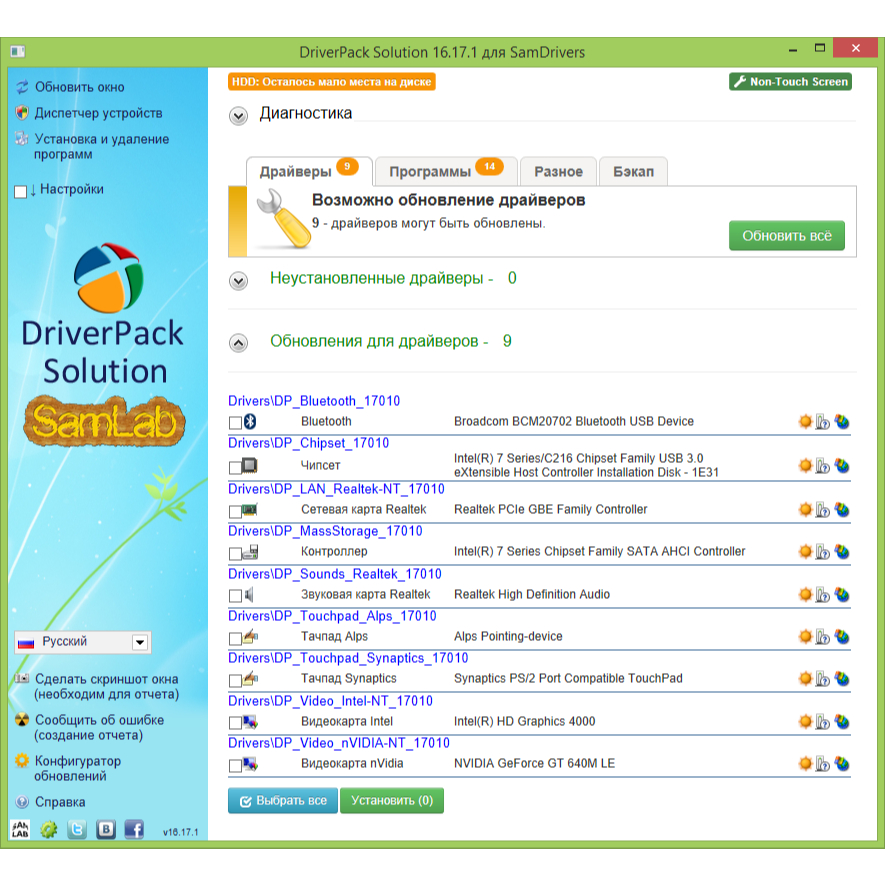The image size is (885, 885).
Task: Enable the Настройки checkbox in sidebar
Action: click(x=21, y=191)
